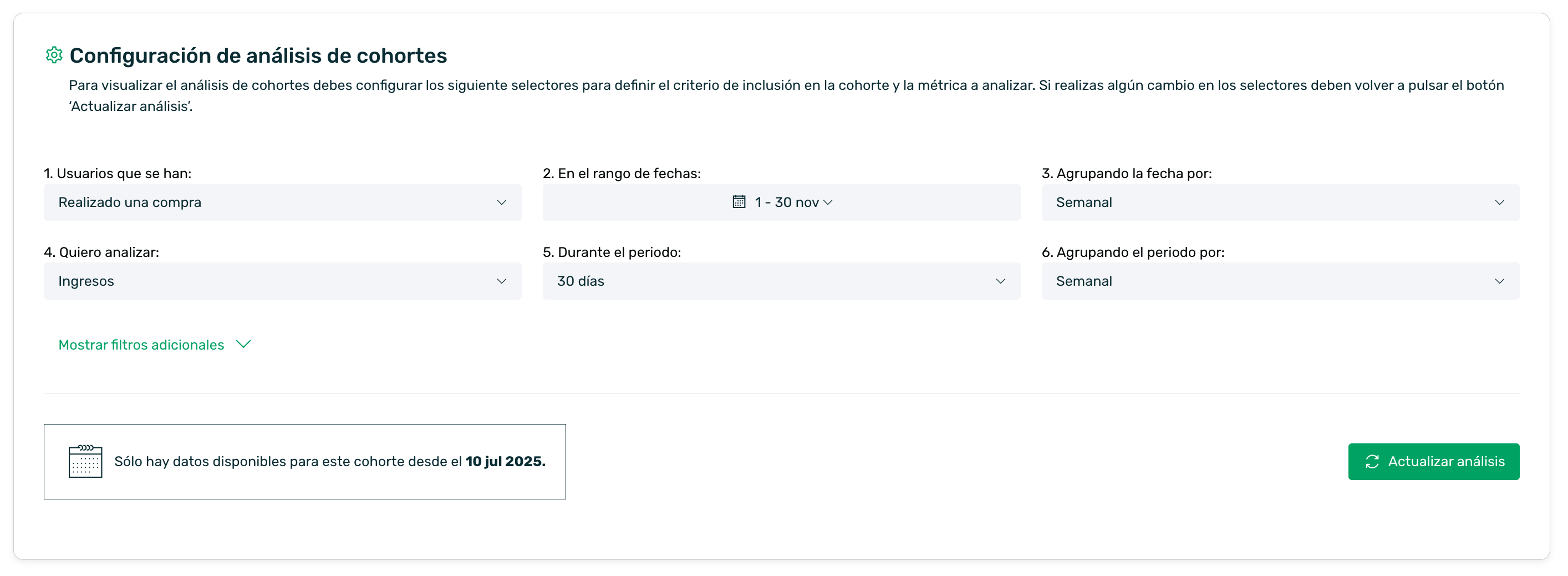Viewport: 1568px width, 576px height.
Task: Expand 'Mostrar filtros adicionales'
Action: pyautogui.click(x=141, y=345)
